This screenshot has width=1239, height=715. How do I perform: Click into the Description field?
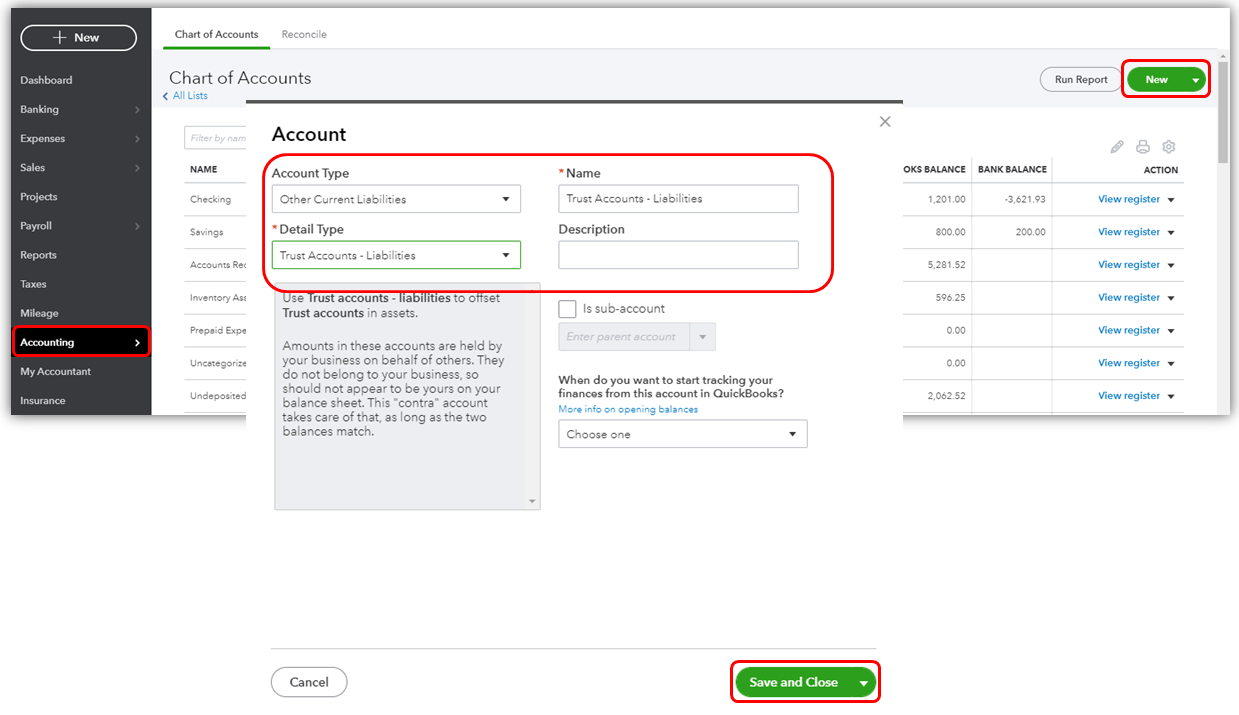(678, 255)
